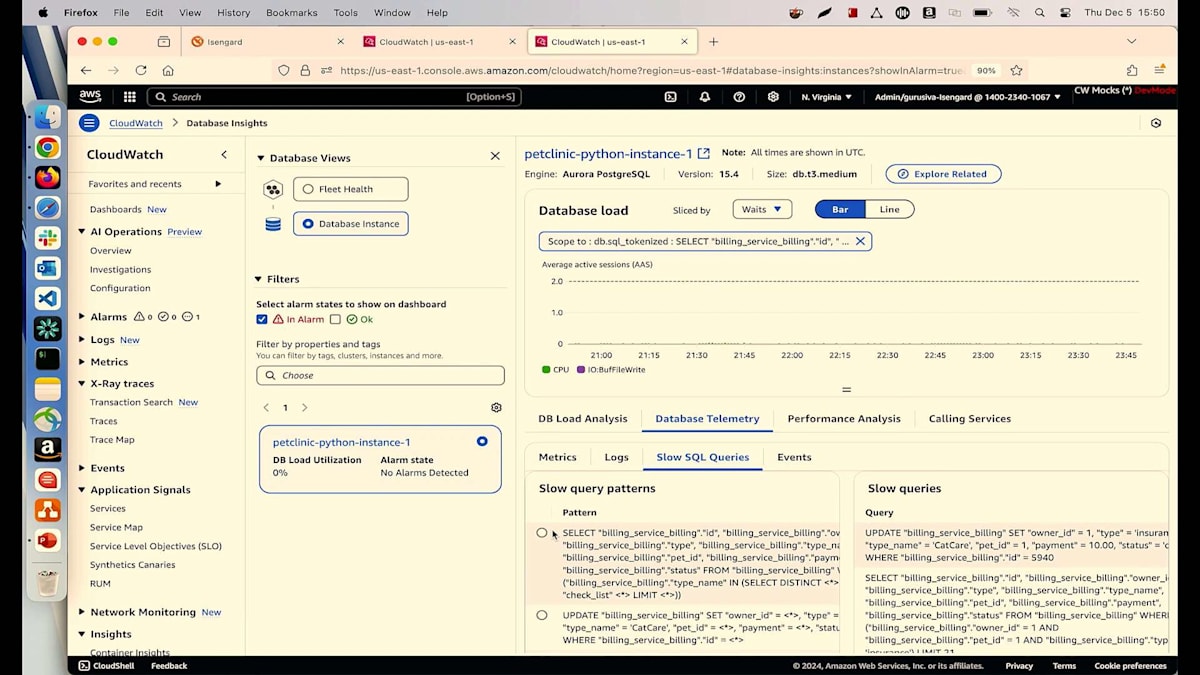Click the AWS console Search box

click(334, 97)
